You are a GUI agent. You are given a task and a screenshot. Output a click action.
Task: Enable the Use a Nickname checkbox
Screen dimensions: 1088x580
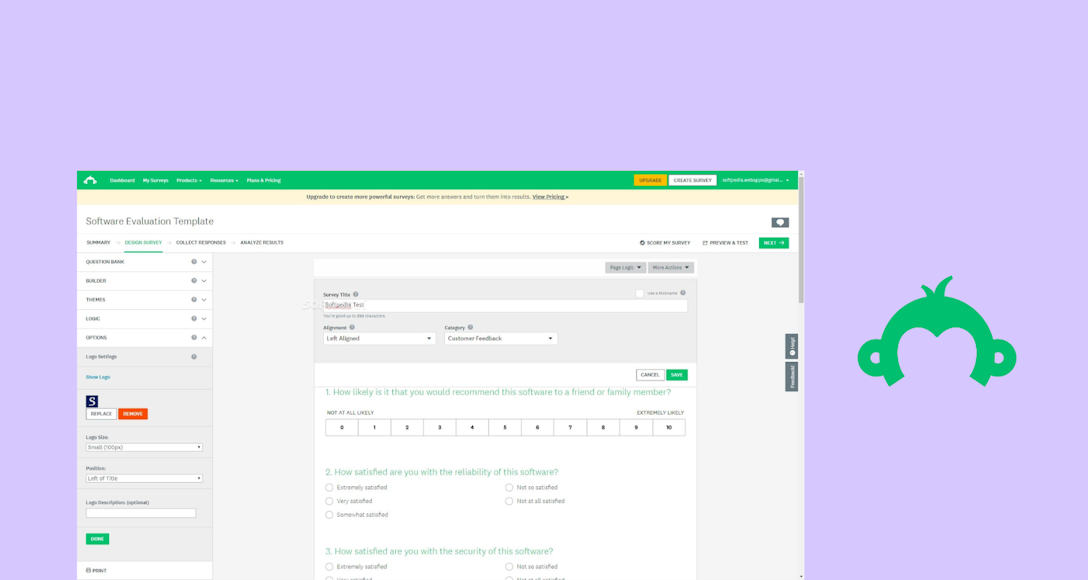(638, 292)
